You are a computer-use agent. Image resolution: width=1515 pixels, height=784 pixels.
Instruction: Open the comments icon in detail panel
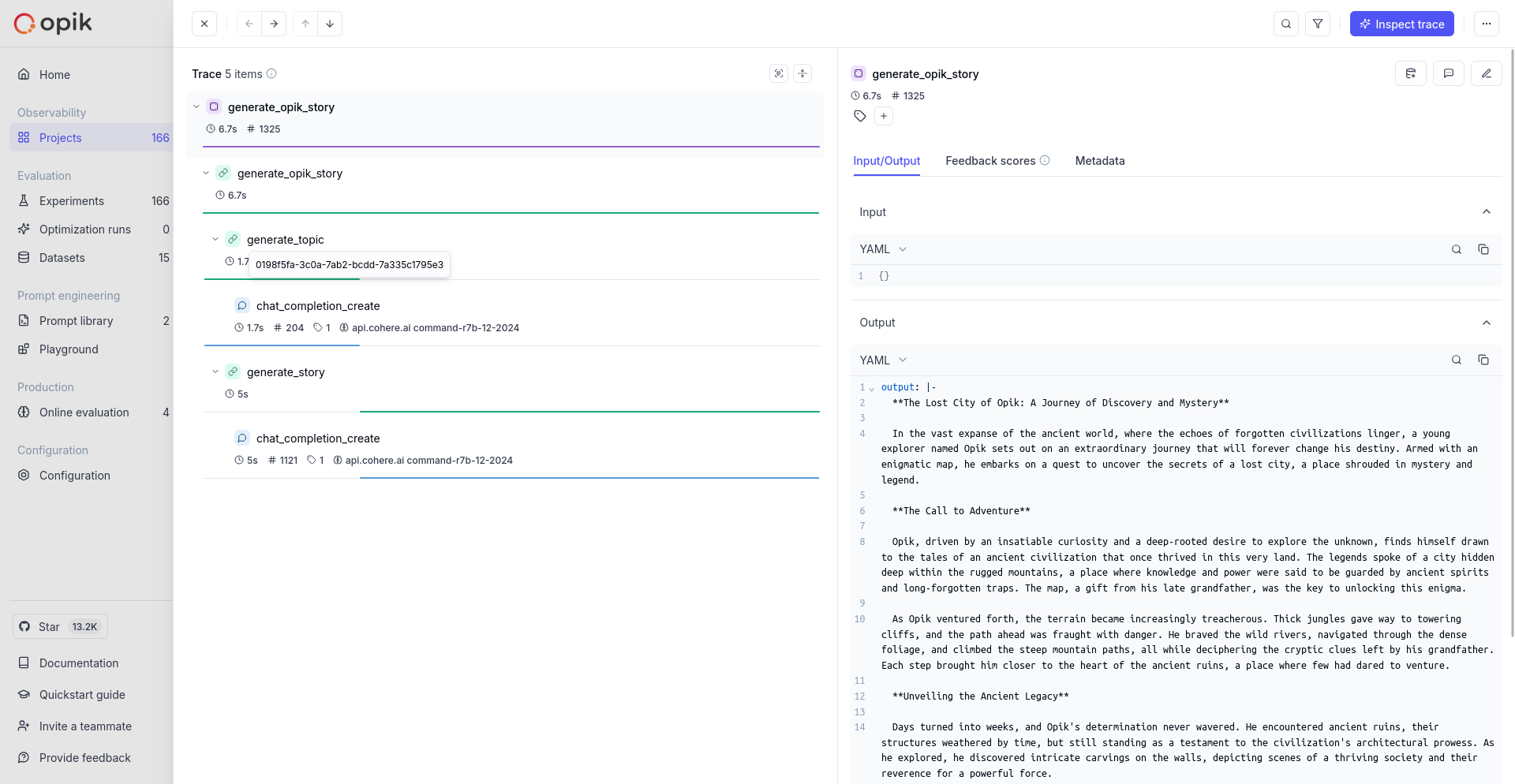(x=1448, y=73)
